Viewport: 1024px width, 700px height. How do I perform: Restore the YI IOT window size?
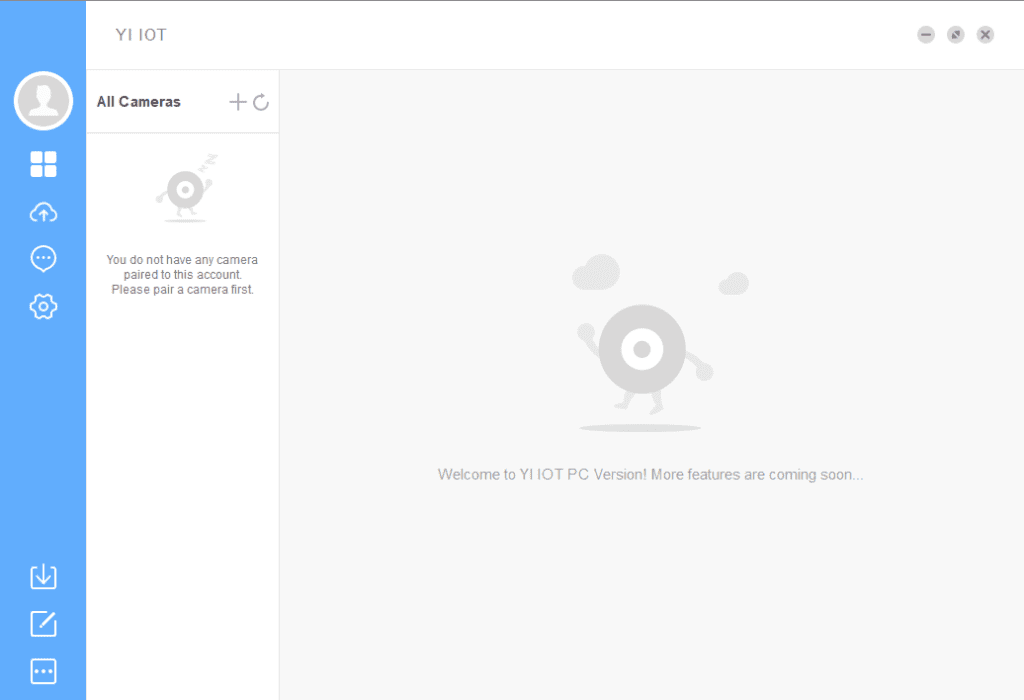956,35
